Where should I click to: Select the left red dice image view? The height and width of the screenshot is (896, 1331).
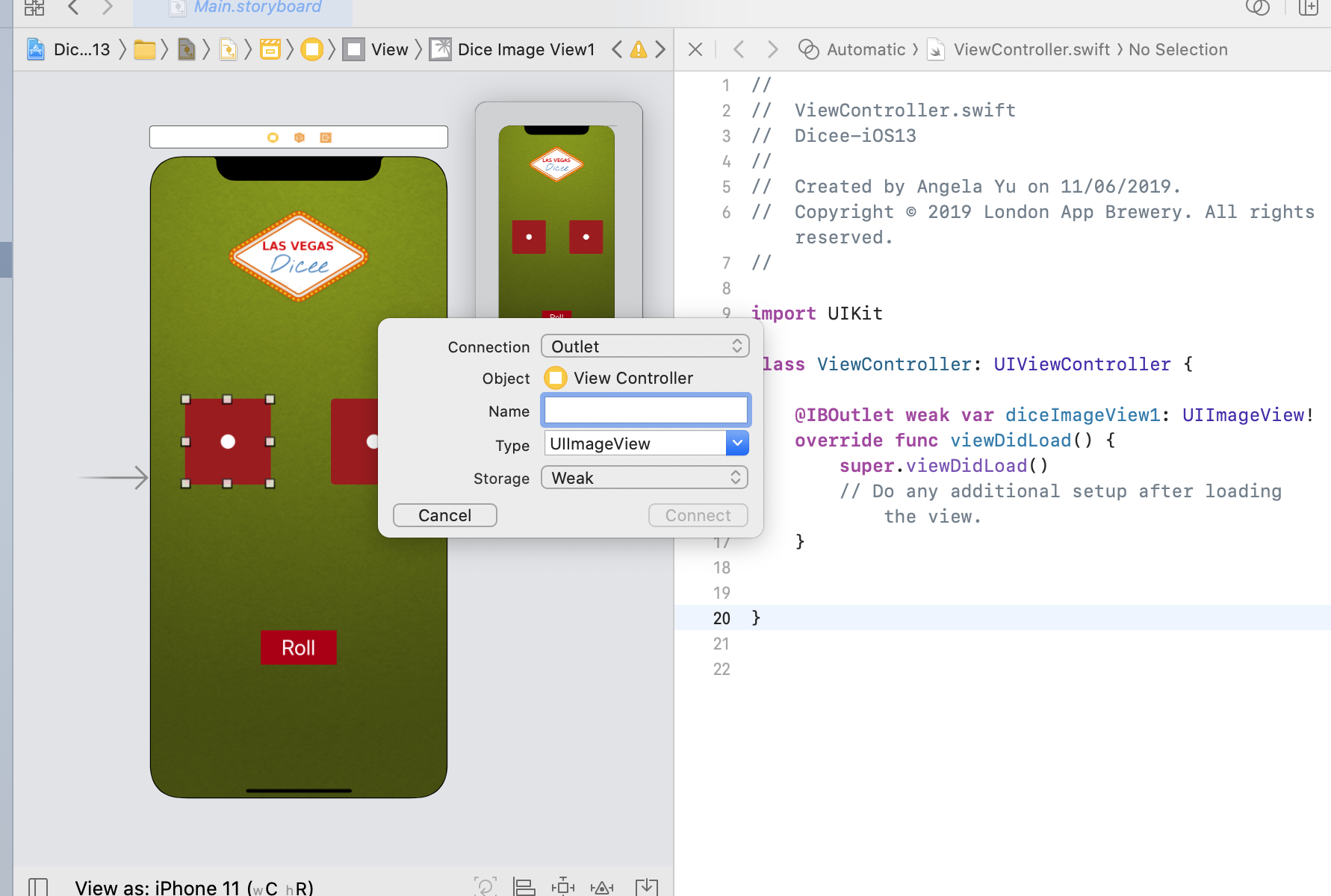(x=228, y=441)
